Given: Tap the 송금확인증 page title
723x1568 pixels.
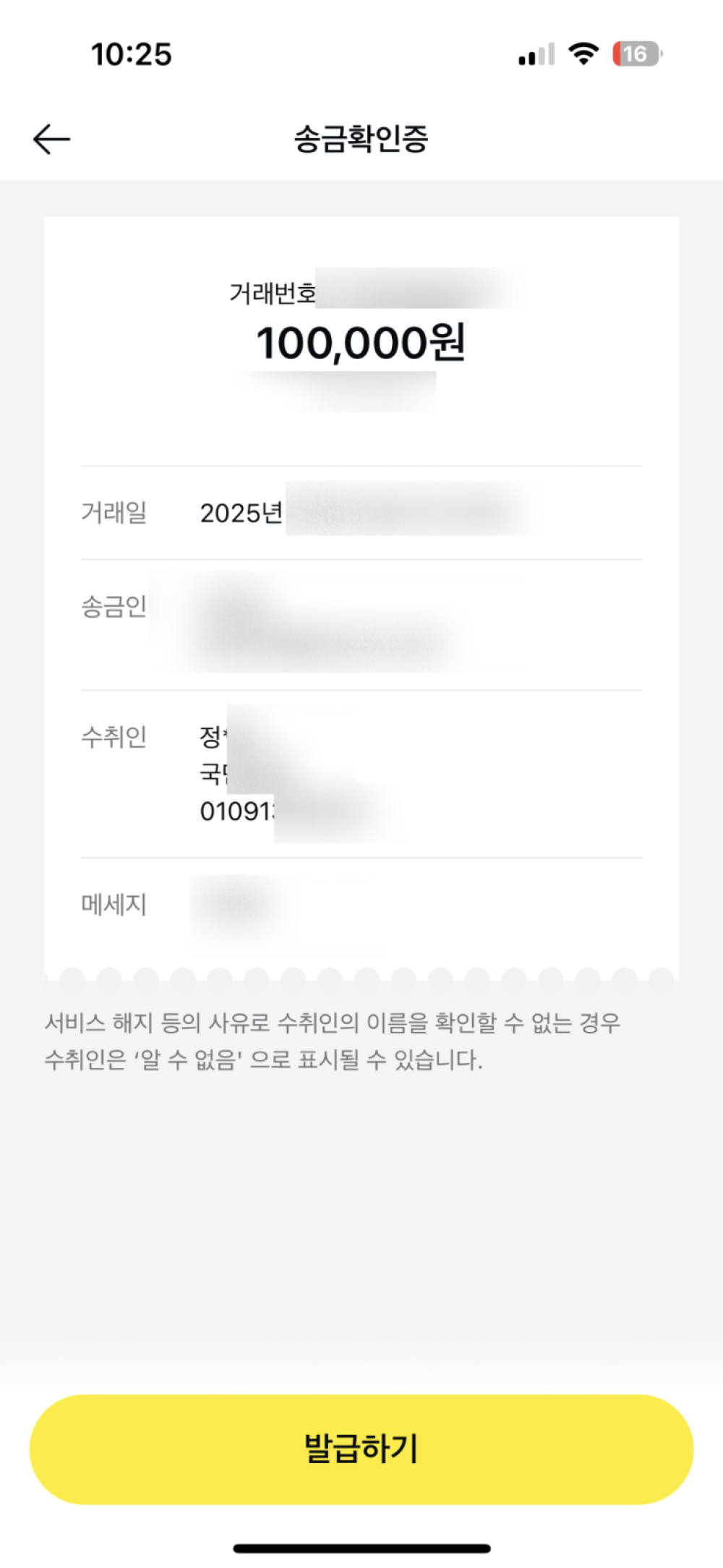Looking at the screenshot, I should (x=361, y=139).
